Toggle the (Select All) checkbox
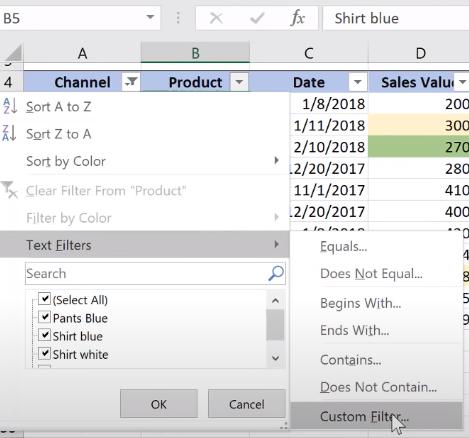 tap(44, 299)
